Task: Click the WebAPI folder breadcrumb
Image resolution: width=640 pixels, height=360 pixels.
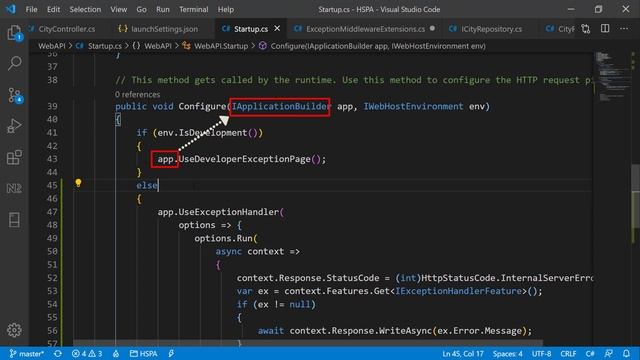Action: click(52, 46)
